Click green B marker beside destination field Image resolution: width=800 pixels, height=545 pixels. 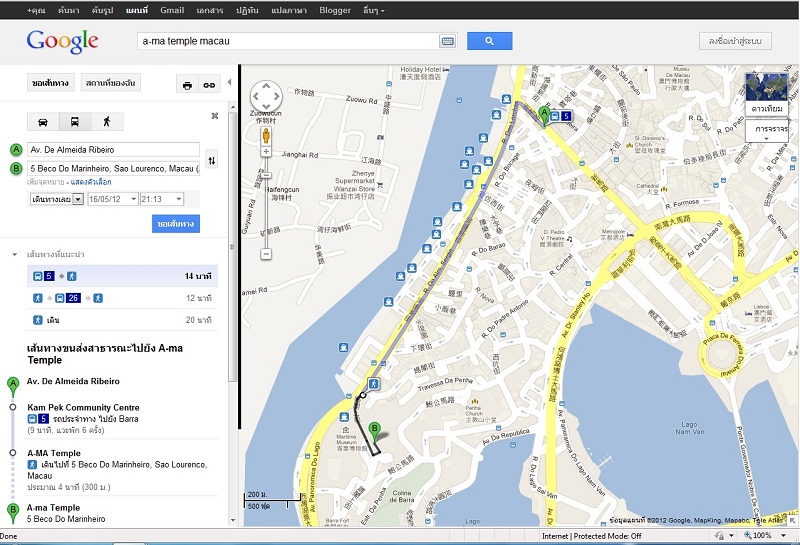[16, 168]
